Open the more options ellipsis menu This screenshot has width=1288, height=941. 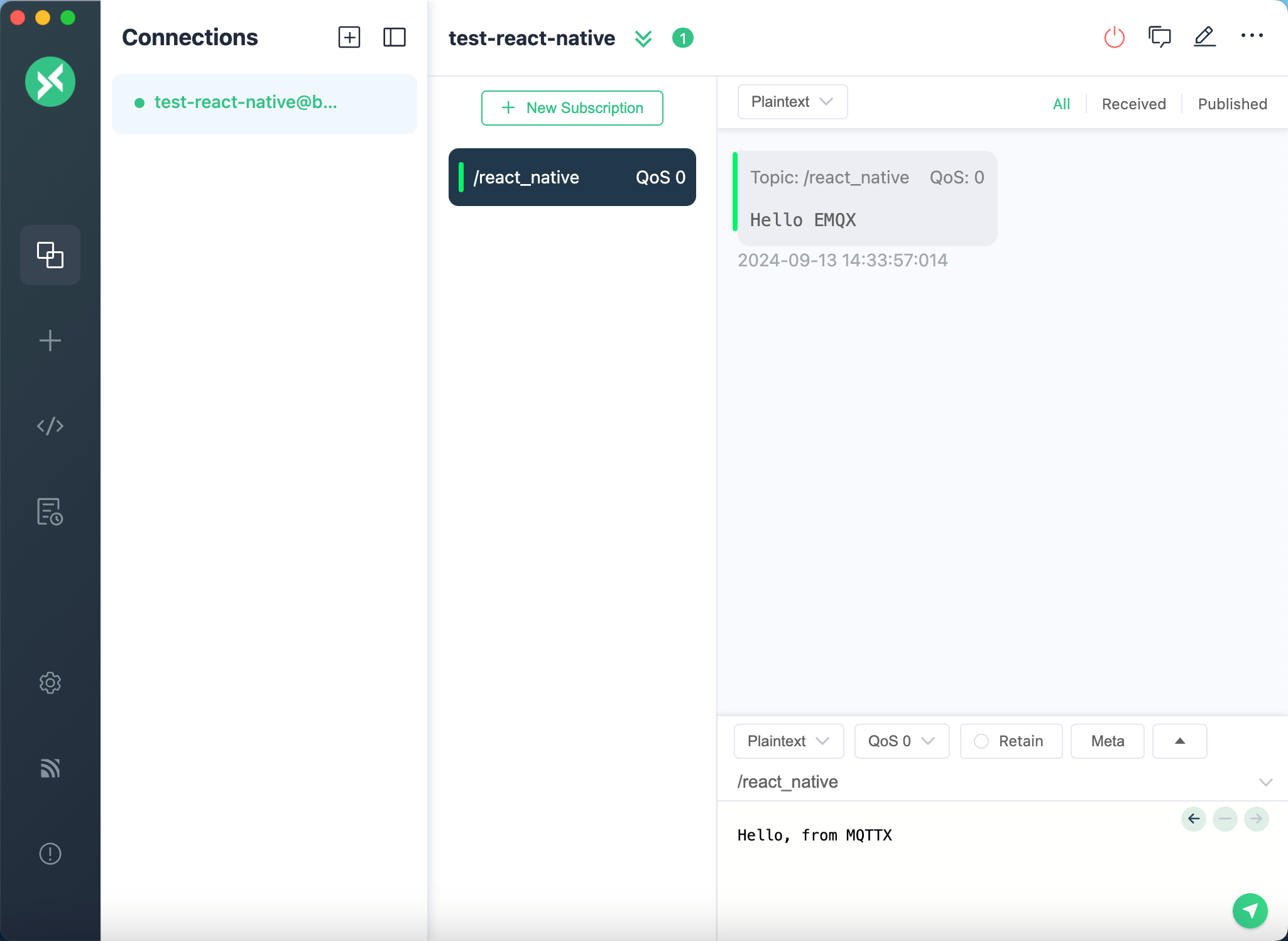click(x=1252, y=36)
